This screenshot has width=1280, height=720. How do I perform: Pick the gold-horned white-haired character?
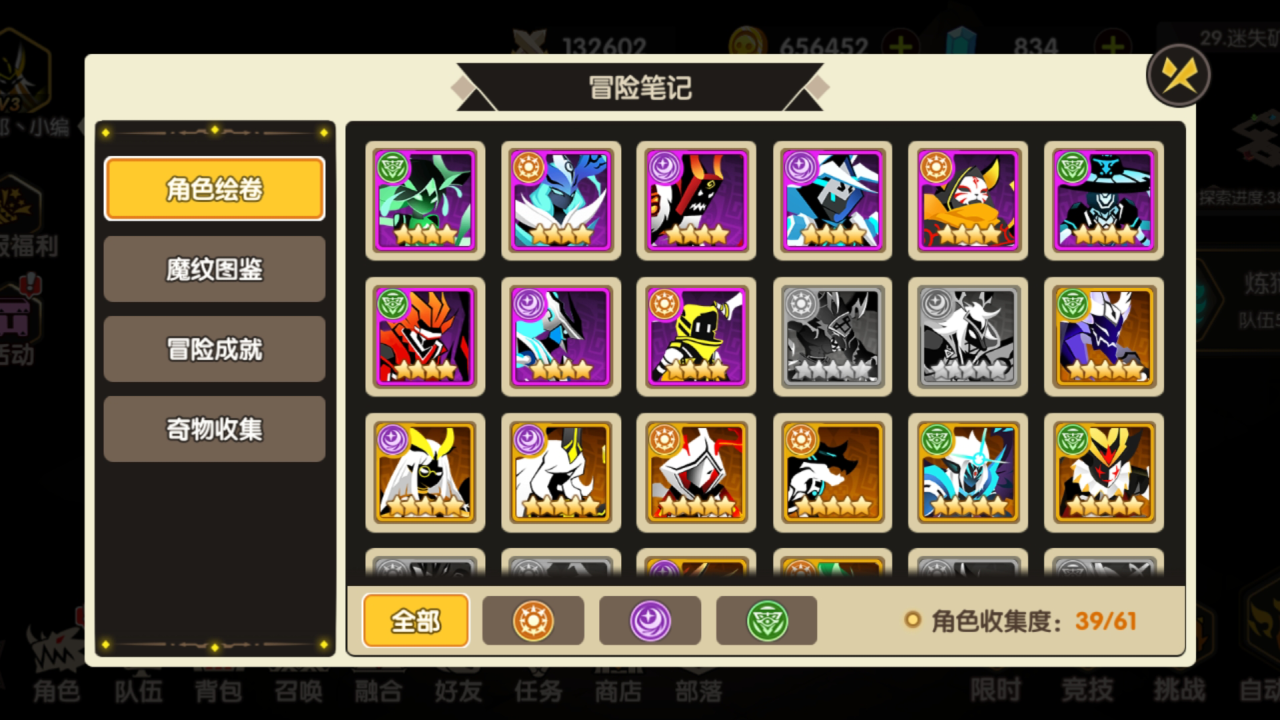click(x=425, y=472)
